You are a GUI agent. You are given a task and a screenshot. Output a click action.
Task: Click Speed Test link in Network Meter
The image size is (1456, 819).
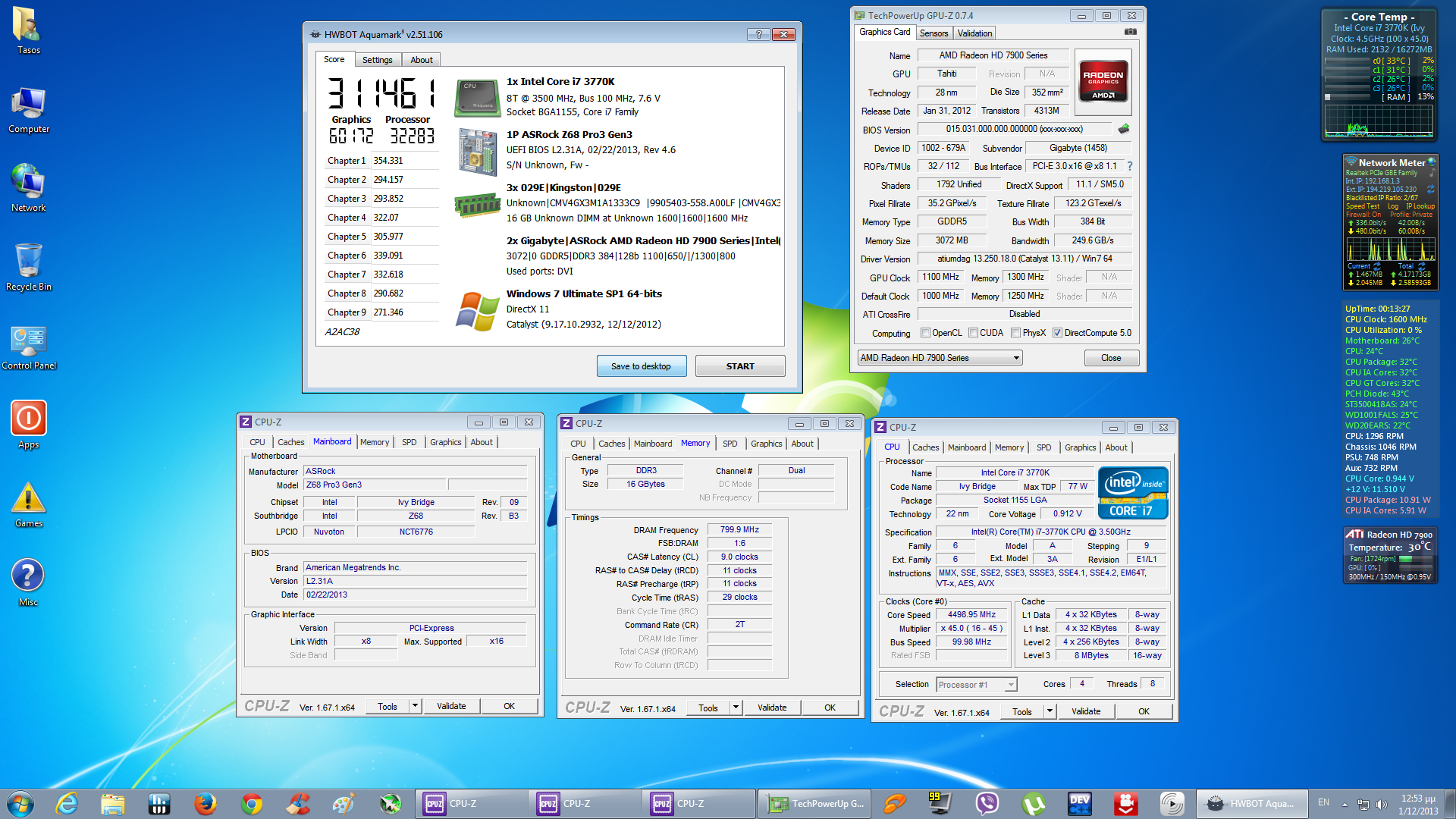click(x=1363, y=206)
